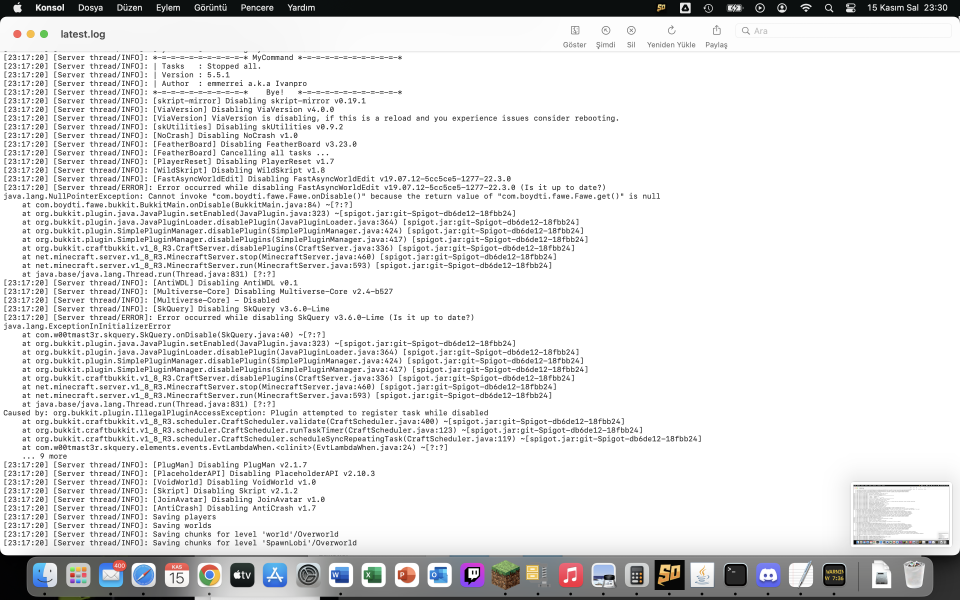Click the 'Disabling AntiCrash v1.7' log line
Viewport: 960px width, 600px height.
159,508
